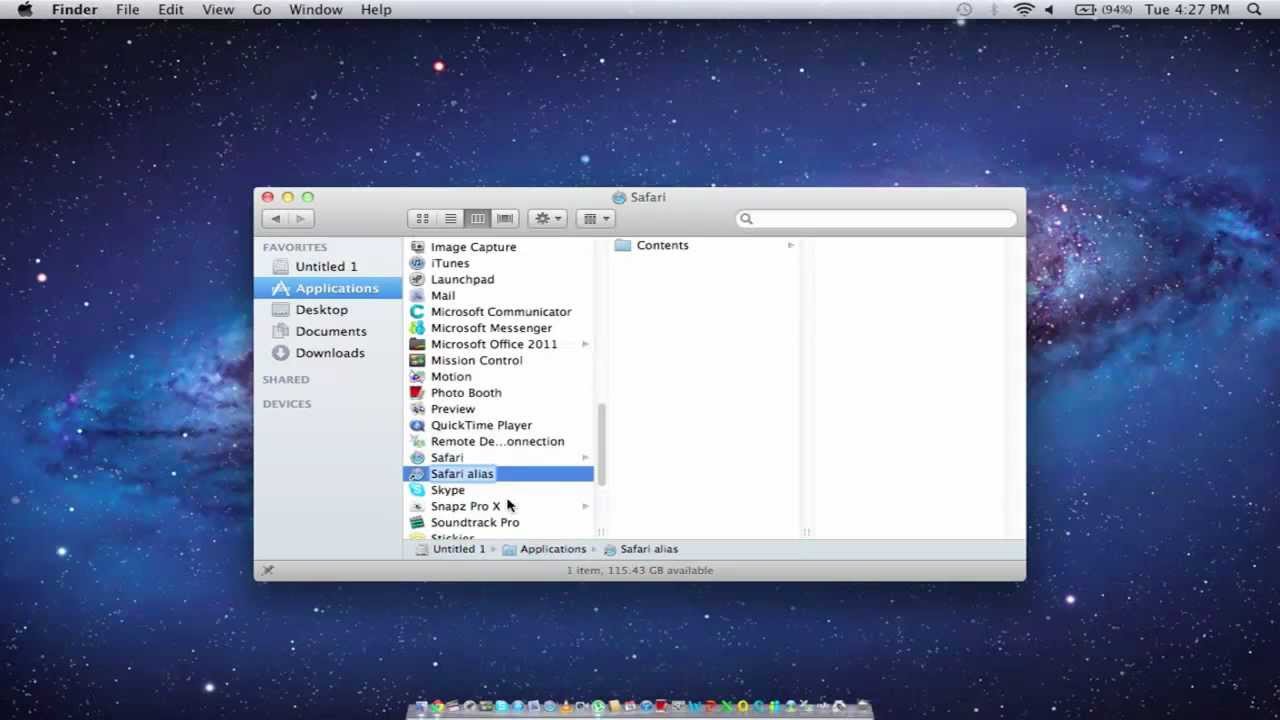This screenshot has width=1280, height=720.
Task: Click the Soundtrack Pro icon
Action: pyautogui.click(x=417, y=522)
